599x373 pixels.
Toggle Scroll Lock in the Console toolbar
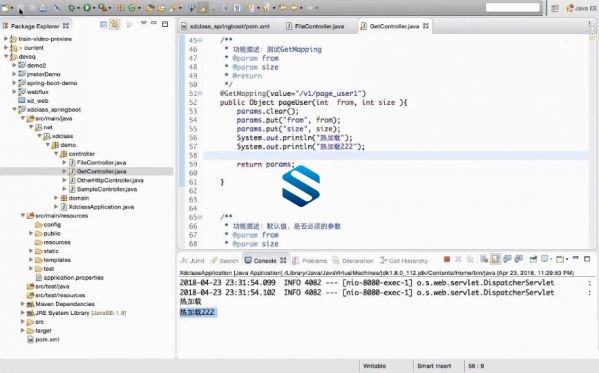tap(495, 259)
